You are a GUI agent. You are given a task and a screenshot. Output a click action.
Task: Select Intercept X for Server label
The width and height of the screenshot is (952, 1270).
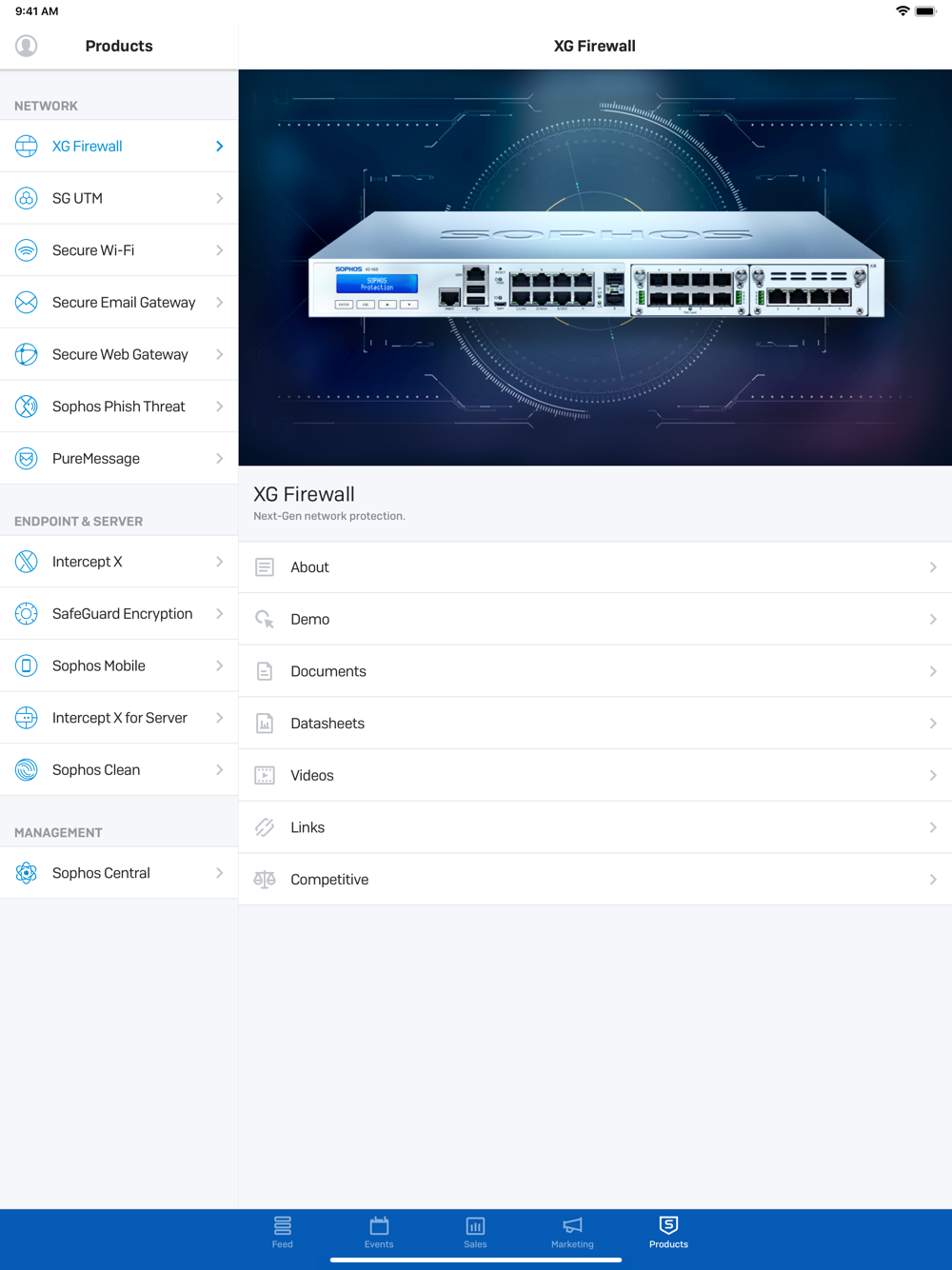(120, 718)
